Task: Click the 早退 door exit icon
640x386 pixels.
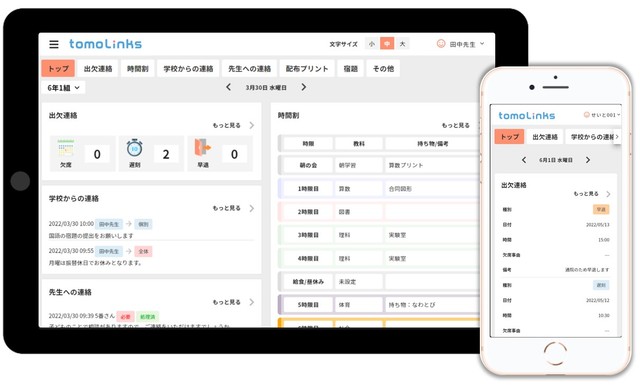Action: (x=203, y=148)
